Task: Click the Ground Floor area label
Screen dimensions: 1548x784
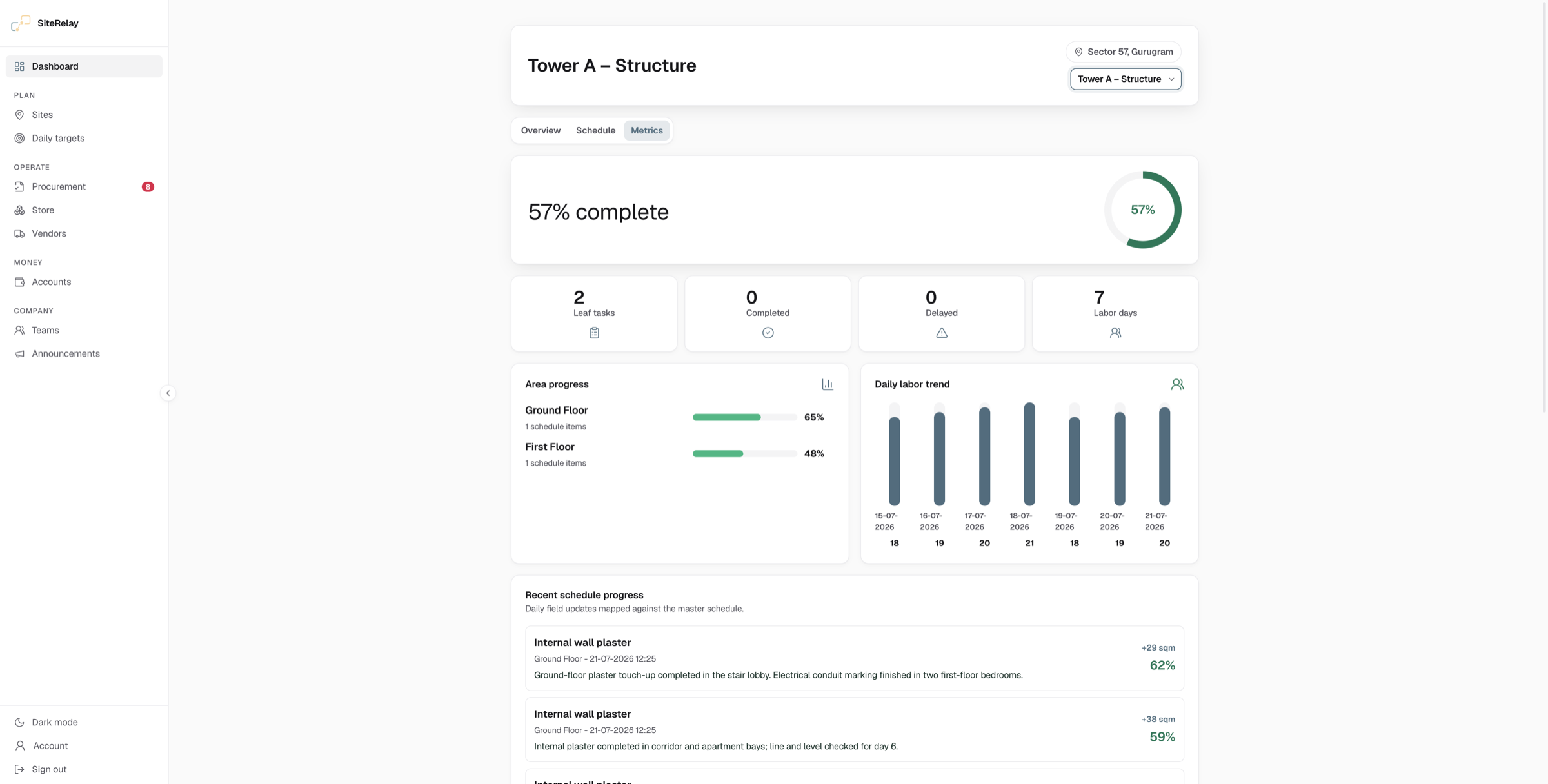Action: point(556,410)
